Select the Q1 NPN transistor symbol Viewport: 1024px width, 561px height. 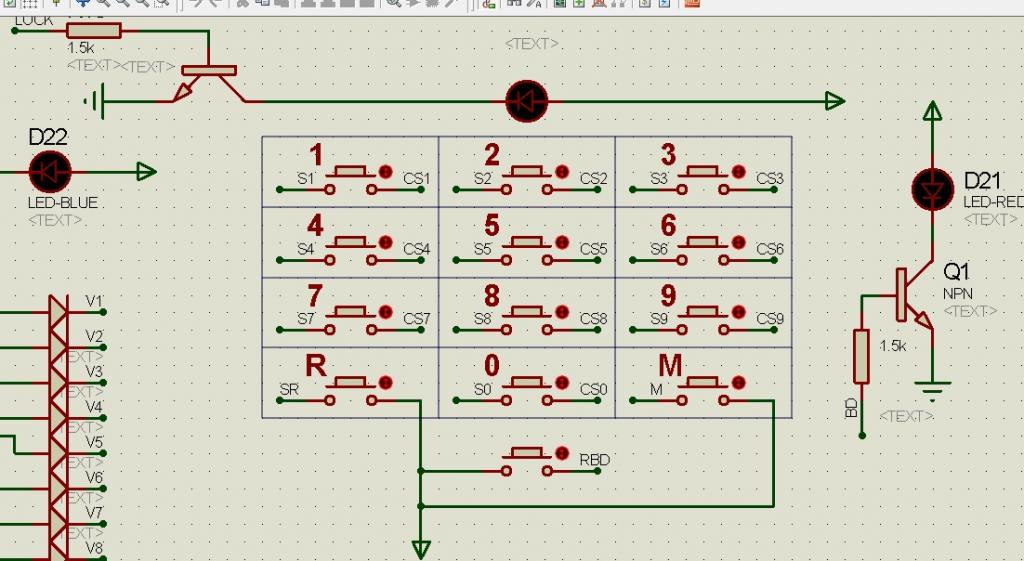(x=916, y=295)
